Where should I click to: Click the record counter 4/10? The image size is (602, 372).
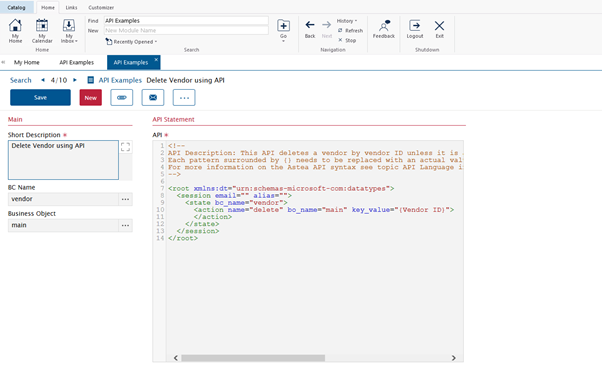pos(59,80)
